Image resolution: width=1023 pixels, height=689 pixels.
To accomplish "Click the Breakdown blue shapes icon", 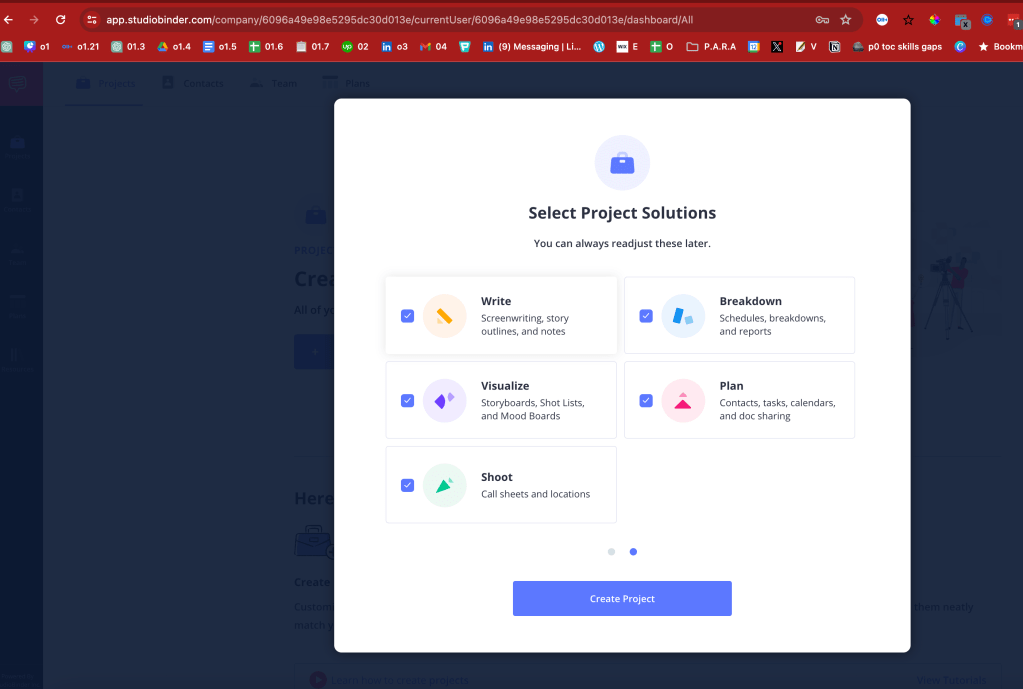I will point(683,316).
